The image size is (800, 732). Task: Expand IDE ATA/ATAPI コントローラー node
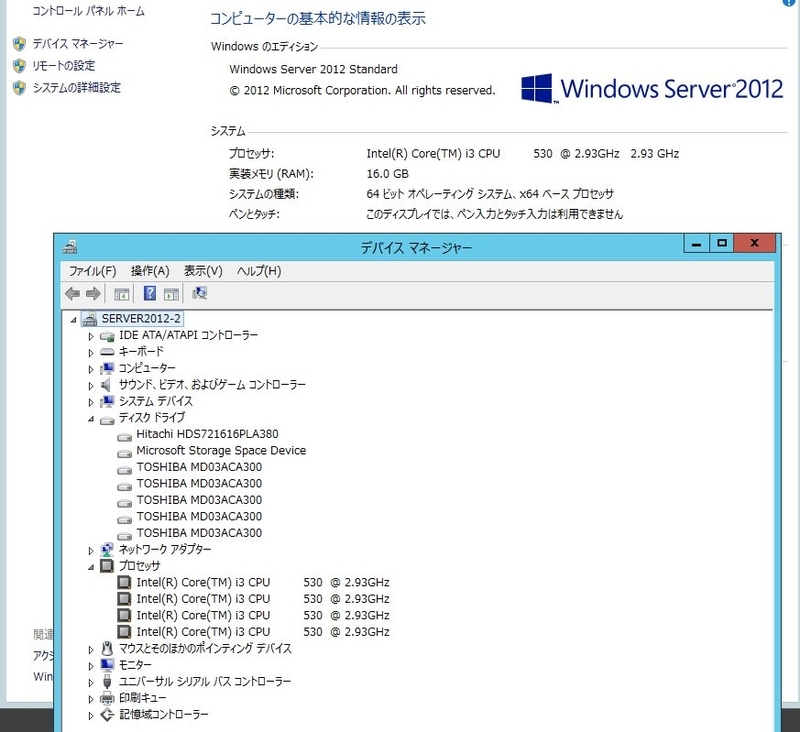tap(91, 336)
